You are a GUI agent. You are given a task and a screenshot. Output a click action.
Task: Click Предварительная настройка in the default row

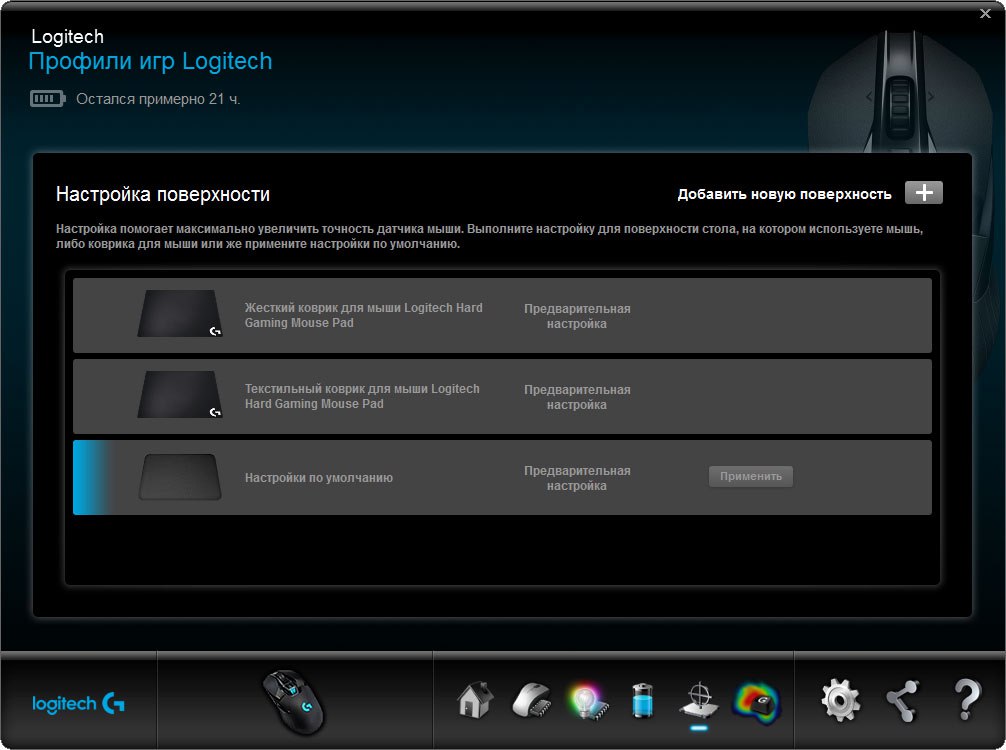(x=577, y=478)
